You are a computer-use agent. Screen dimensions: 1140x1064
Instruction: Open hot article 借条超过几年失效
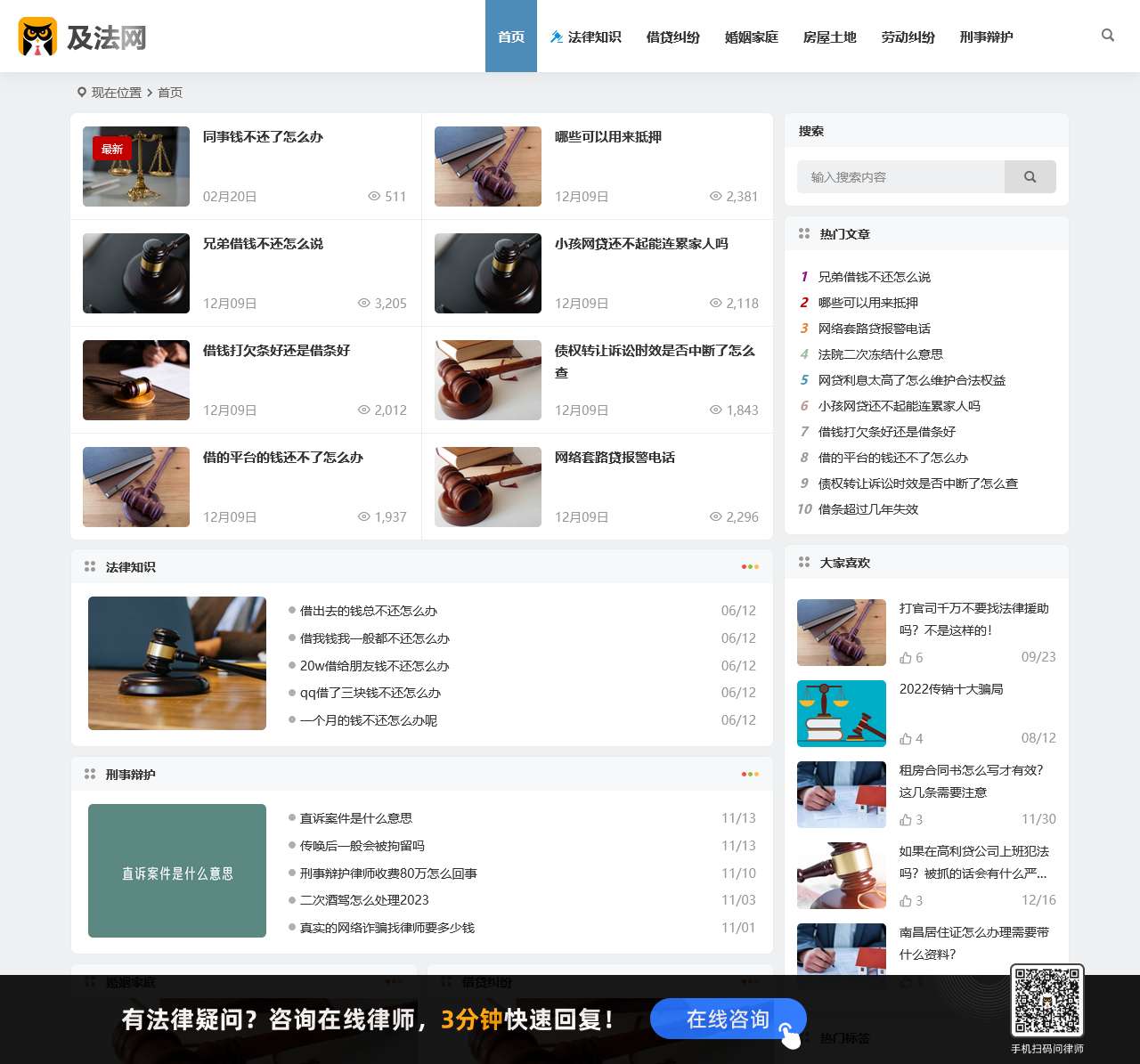tap(868, 509)
